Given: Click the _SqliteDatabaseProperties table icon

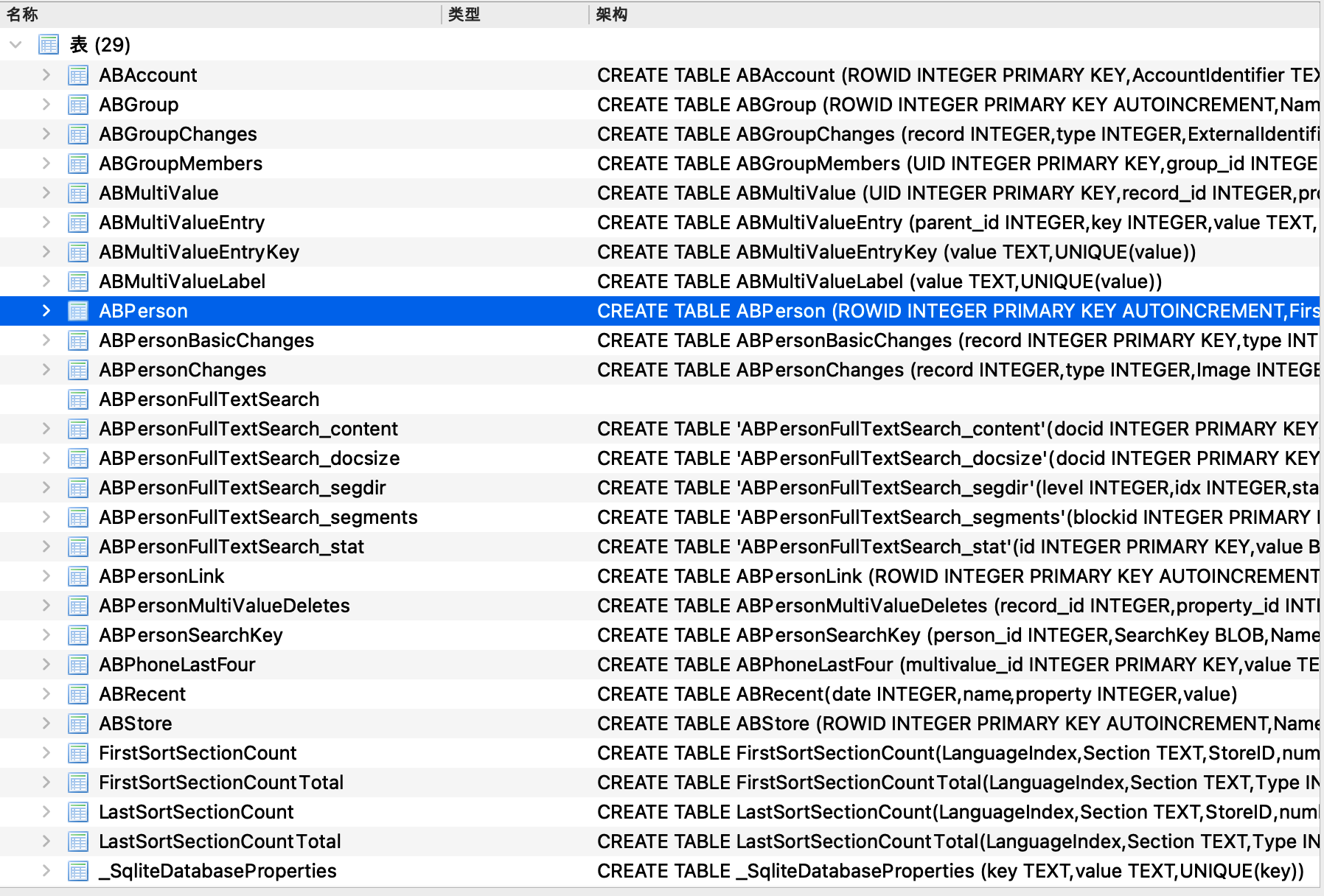Looking at the screenshot, I should [x=78, y=871].
